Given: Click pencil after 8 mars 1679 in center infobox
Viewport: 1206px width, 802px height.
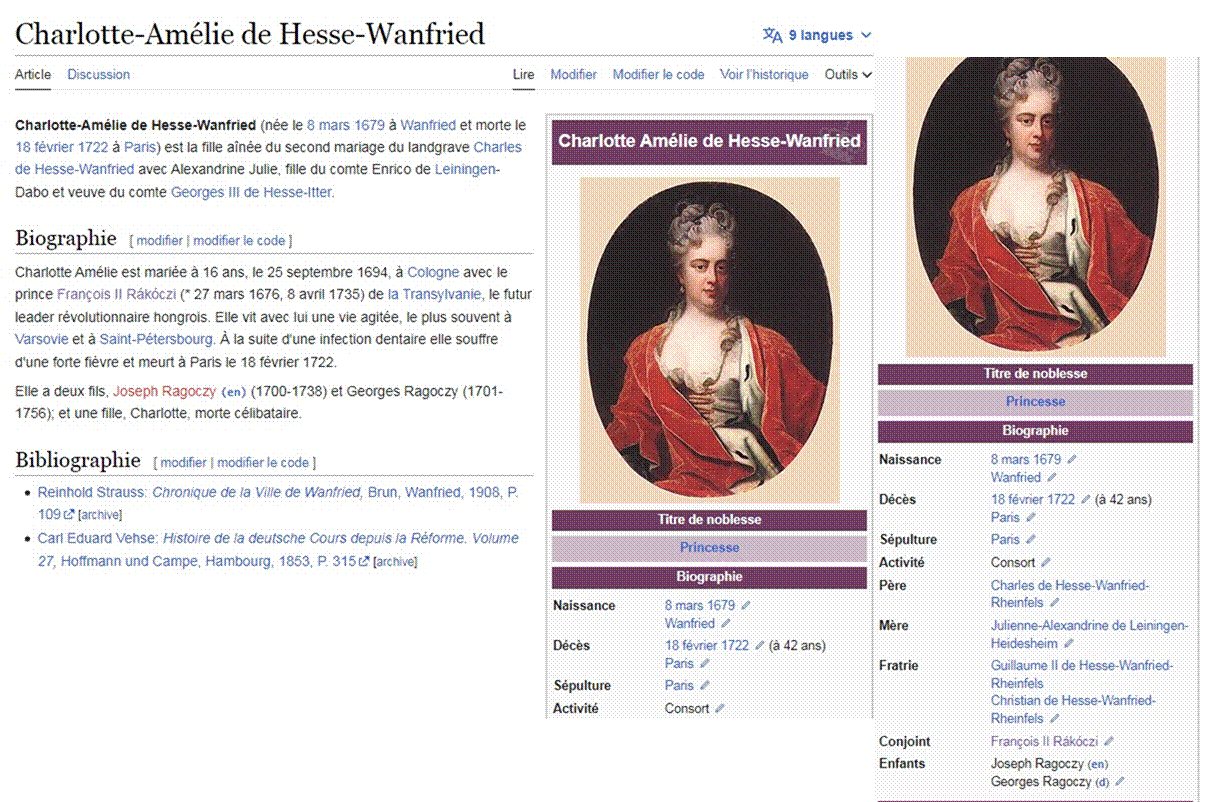Looking at the screenshot, I should coord(745,605).
